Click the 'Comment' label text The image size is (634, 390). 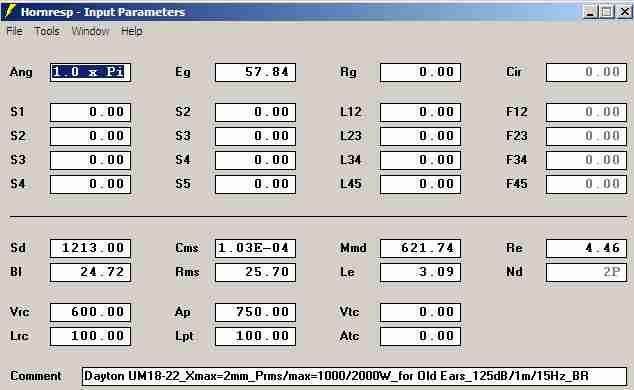click(36, 376)
